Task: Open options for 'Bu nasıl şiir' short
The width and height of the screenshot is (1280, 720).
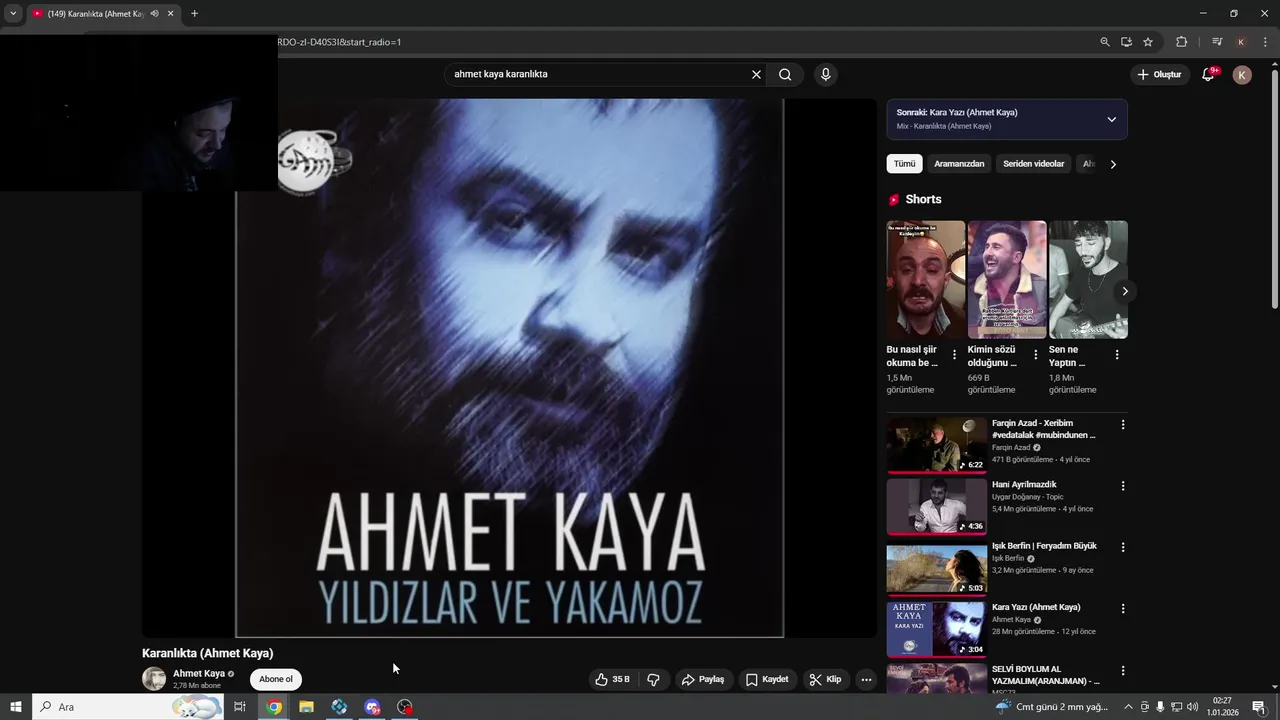Action: click(954, 355)
